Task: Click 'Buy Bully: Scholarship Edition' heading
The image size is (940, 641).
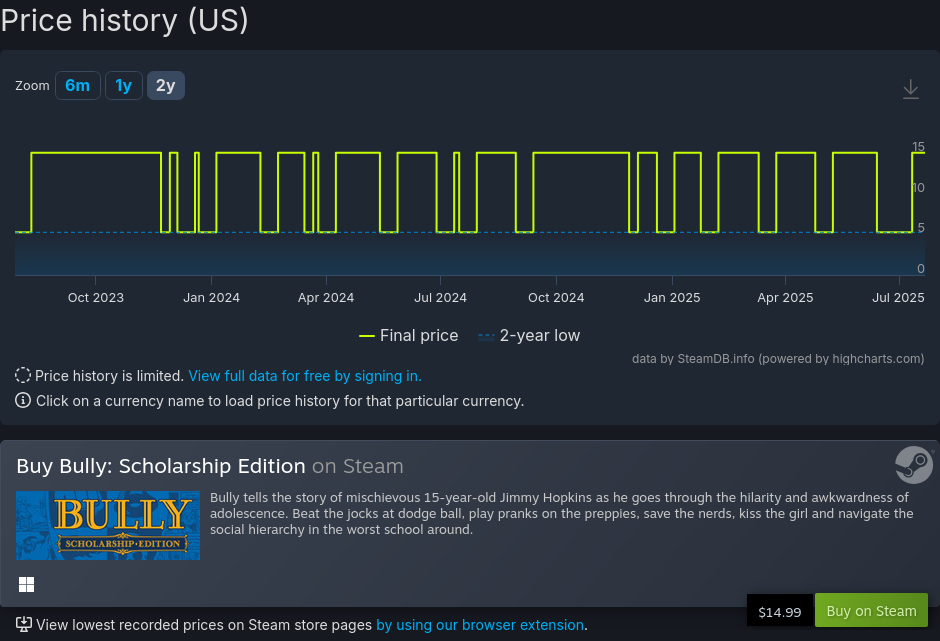Action: coord(161,466)
